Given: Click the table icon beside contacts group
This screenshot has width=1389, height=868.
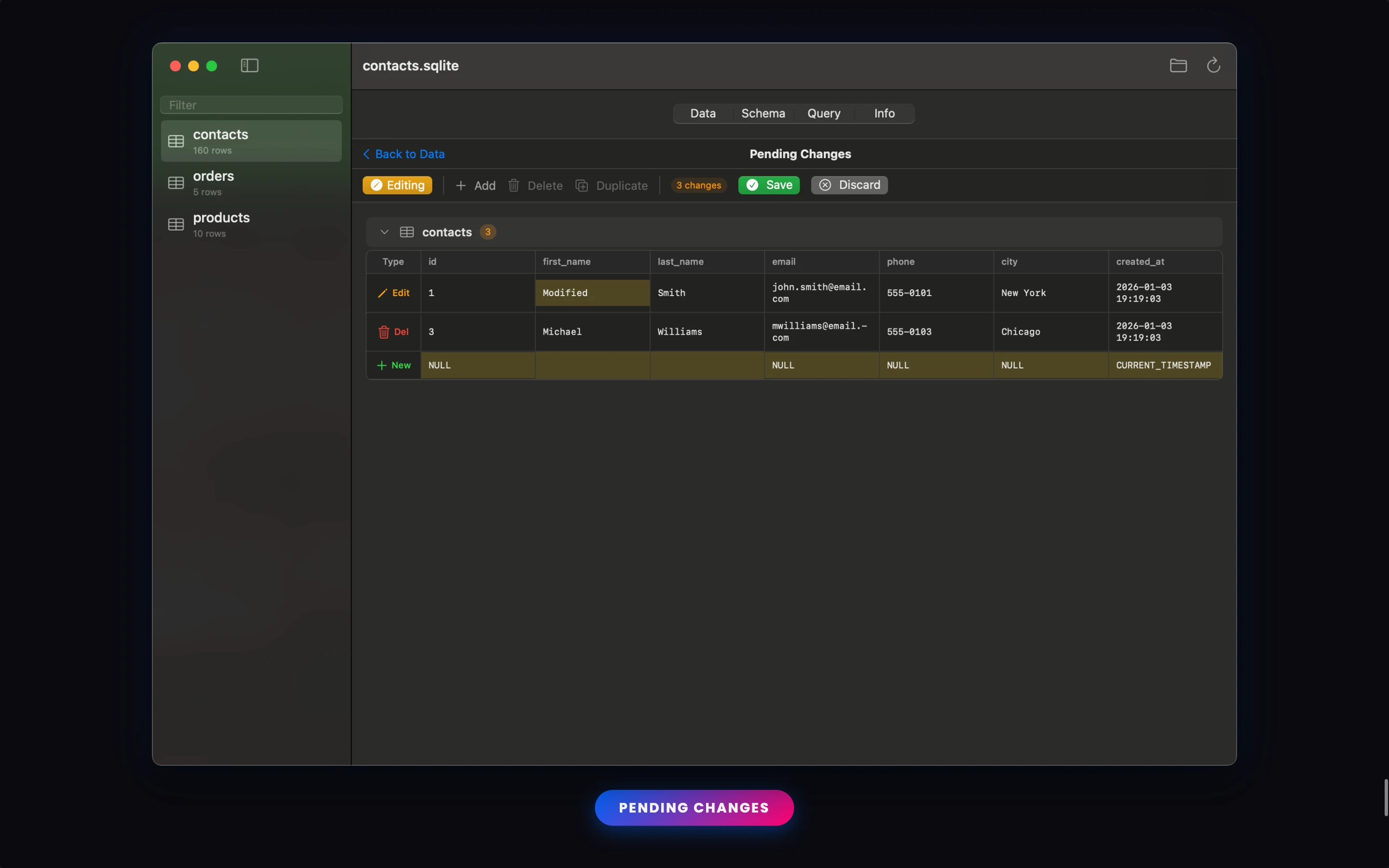Looking at the screenshot, I should coord(407,232).
